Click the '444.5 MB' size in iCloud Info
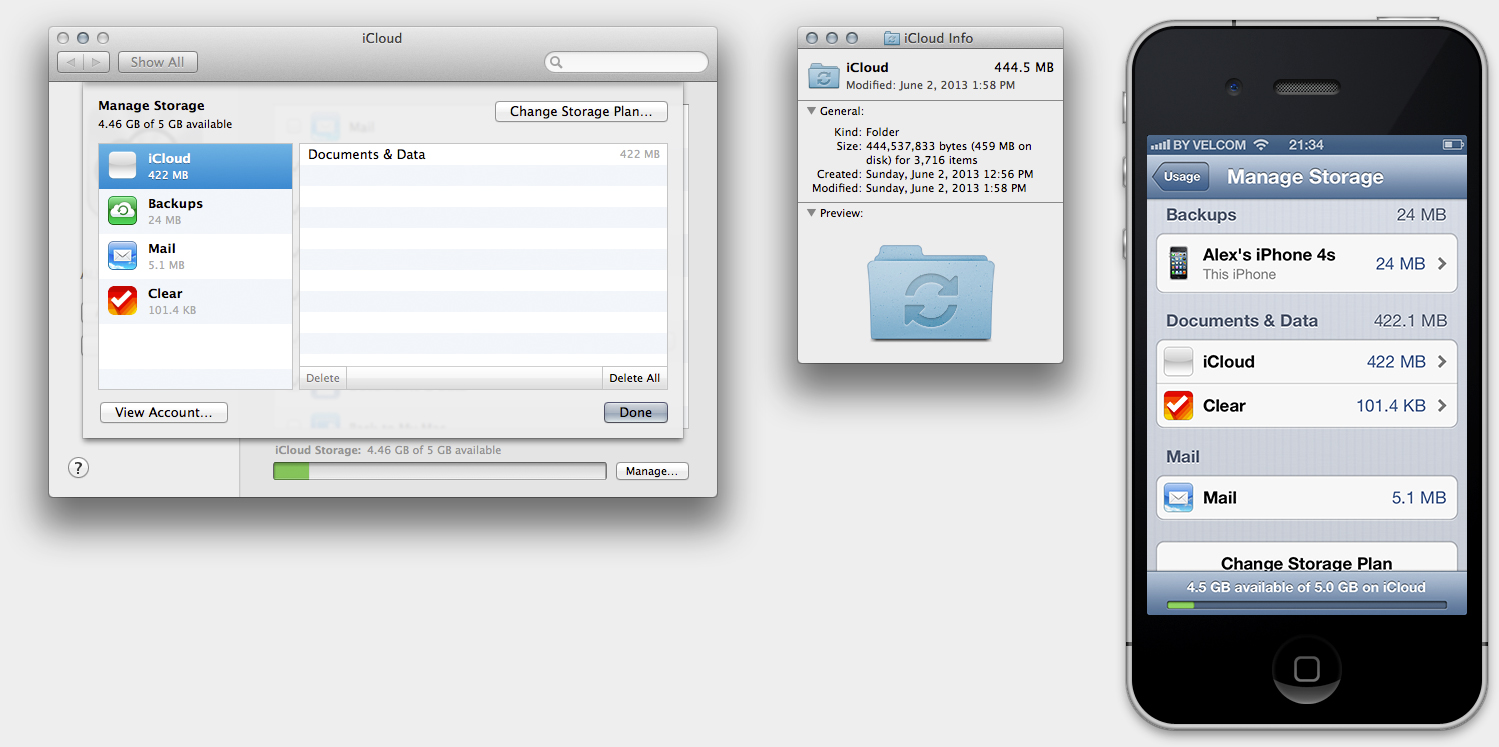The width and height of the screenshot is (1499, 747). click(1023, 67)
